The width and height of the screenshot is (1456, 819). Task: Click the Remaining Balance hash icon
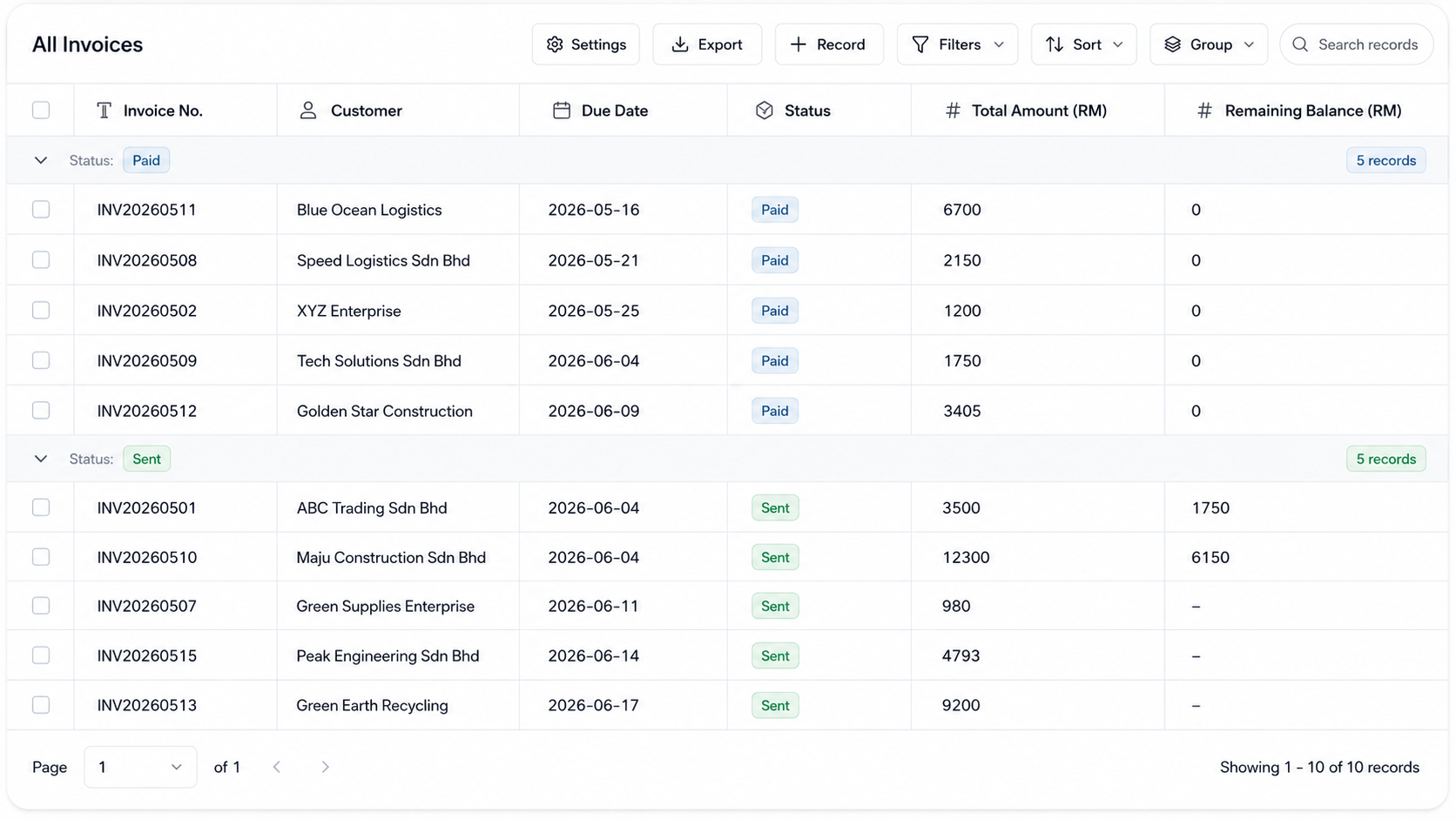pyautogui.click(x=1205, y=111)
